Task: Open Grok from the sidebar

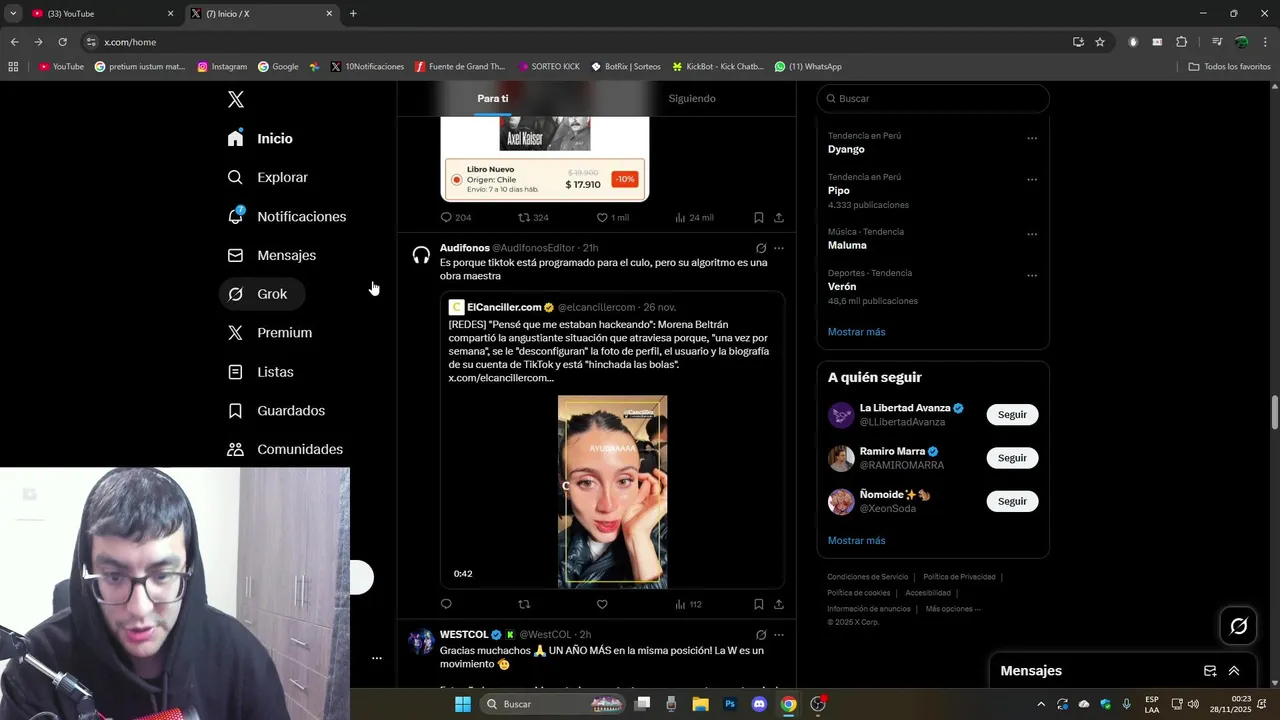Action: point(261,294)
